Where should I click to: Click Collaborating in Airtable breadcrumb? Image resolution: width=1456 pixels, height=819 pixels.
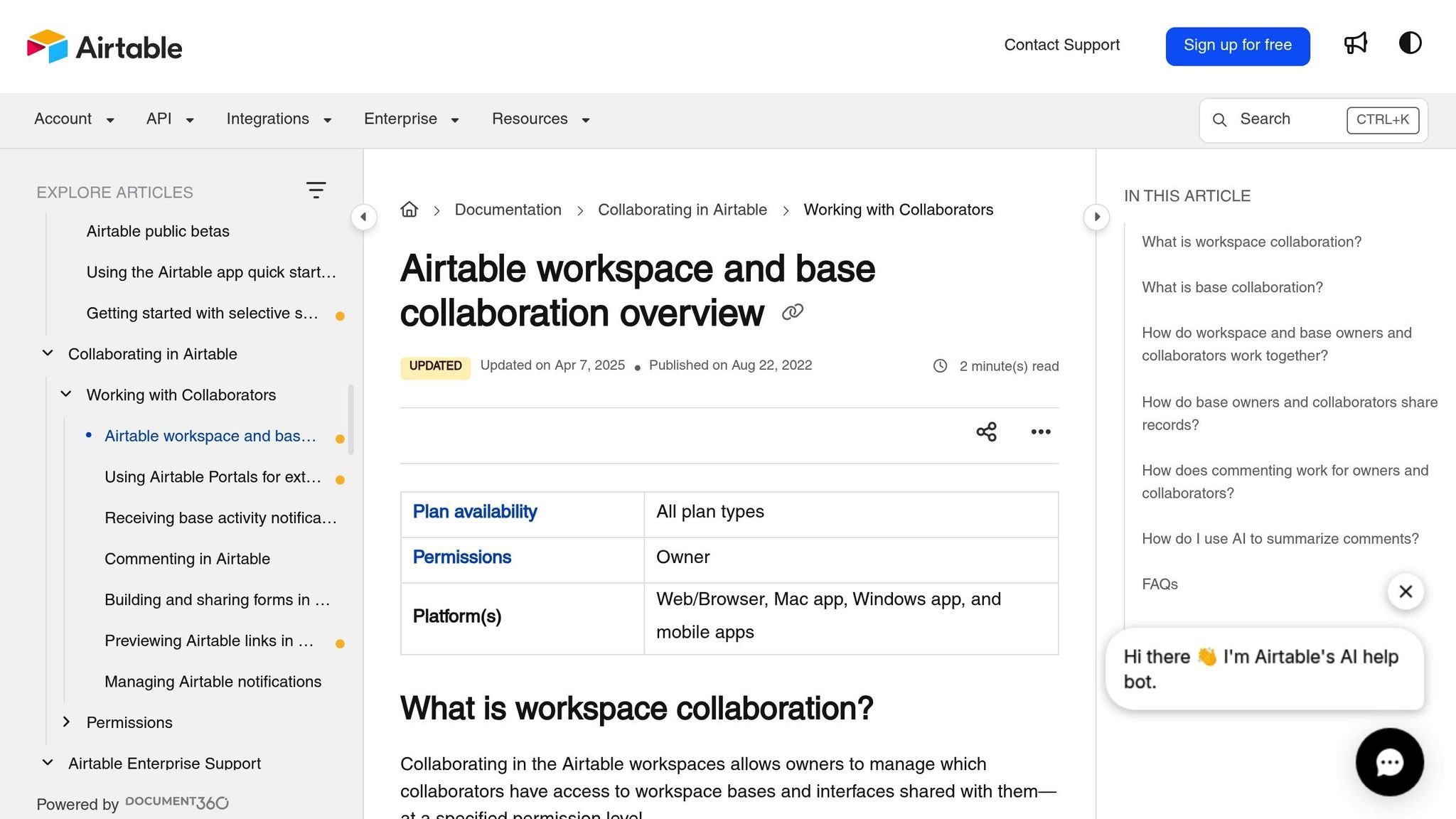click(682, 210)
